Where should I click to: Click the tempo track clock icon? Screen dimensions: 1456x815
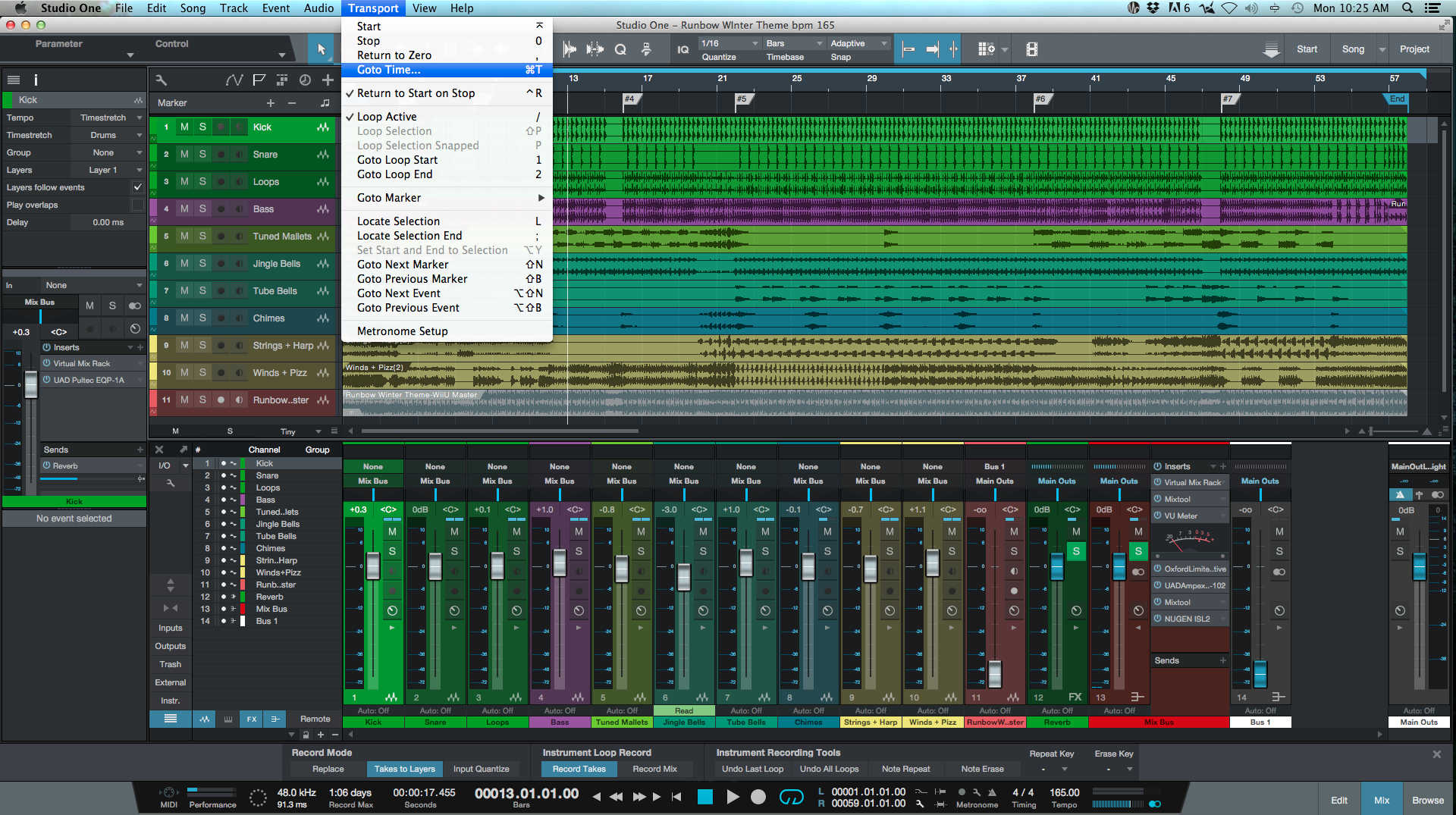[305, 80]
